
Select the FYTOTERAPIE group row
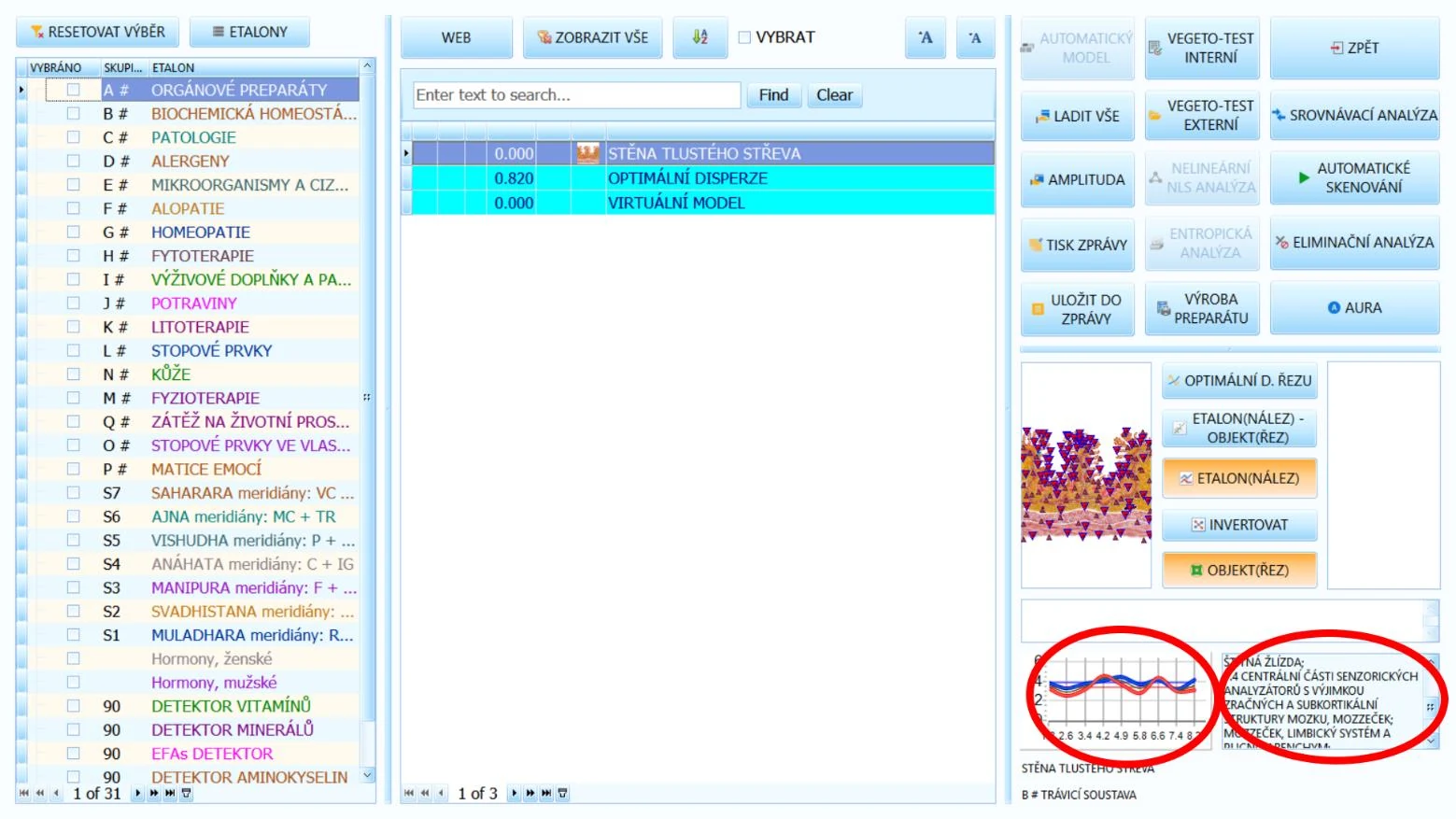(x=193, y=256)
